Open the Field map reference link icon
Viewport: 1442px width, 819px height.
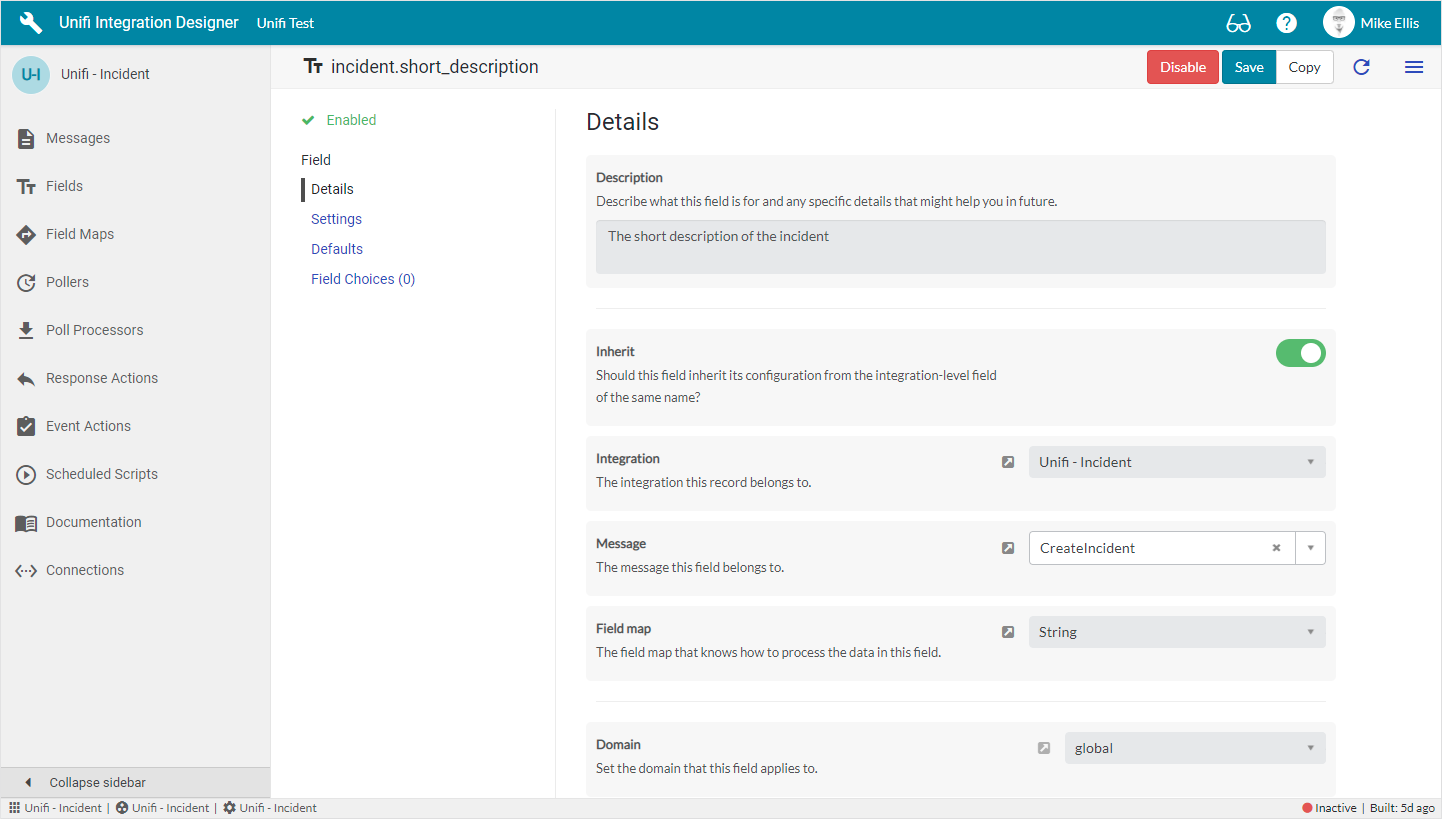click(1008, 632)
